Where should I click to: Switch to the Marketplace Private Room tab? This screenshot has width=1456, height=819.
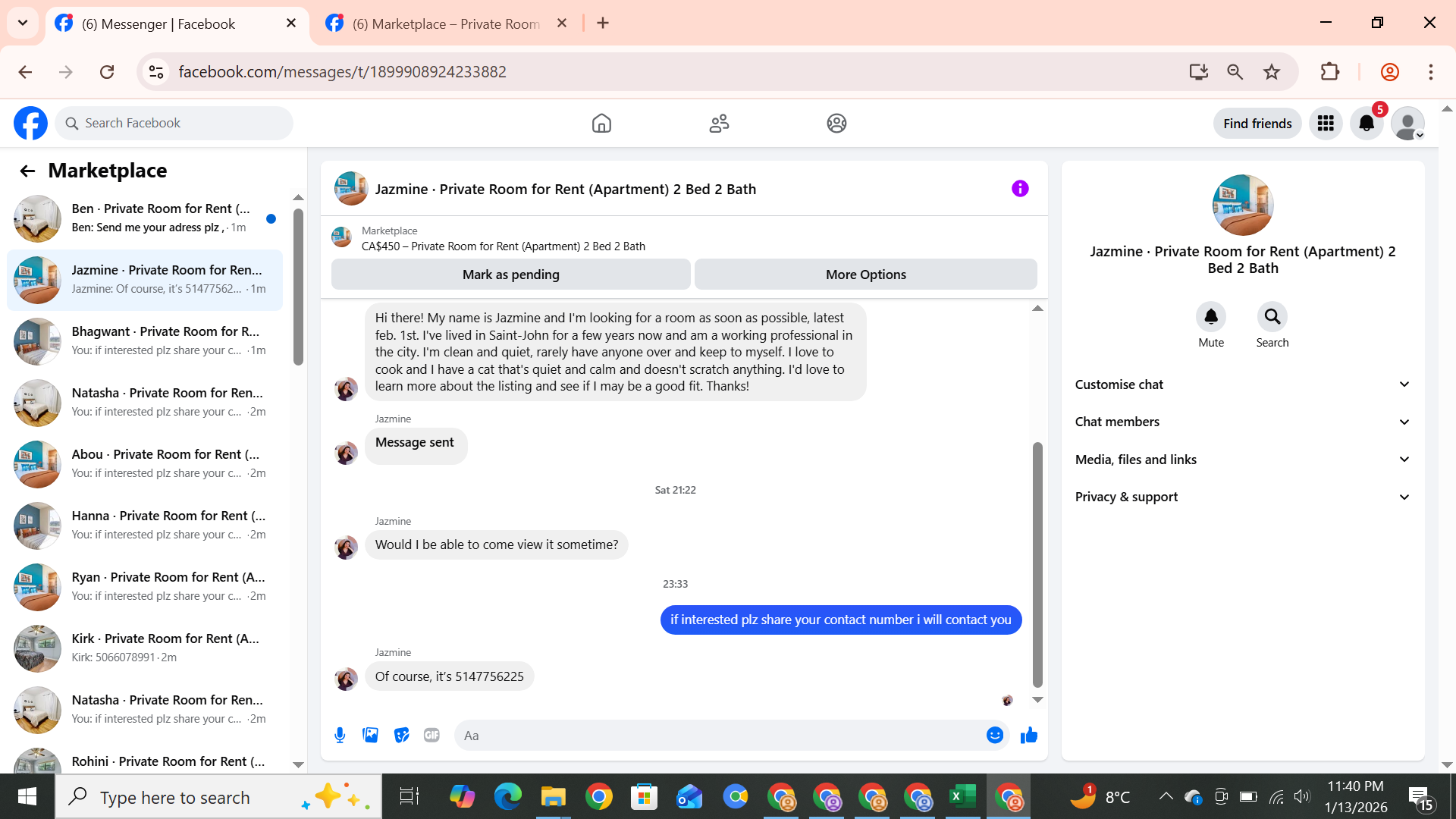(446, 24)
